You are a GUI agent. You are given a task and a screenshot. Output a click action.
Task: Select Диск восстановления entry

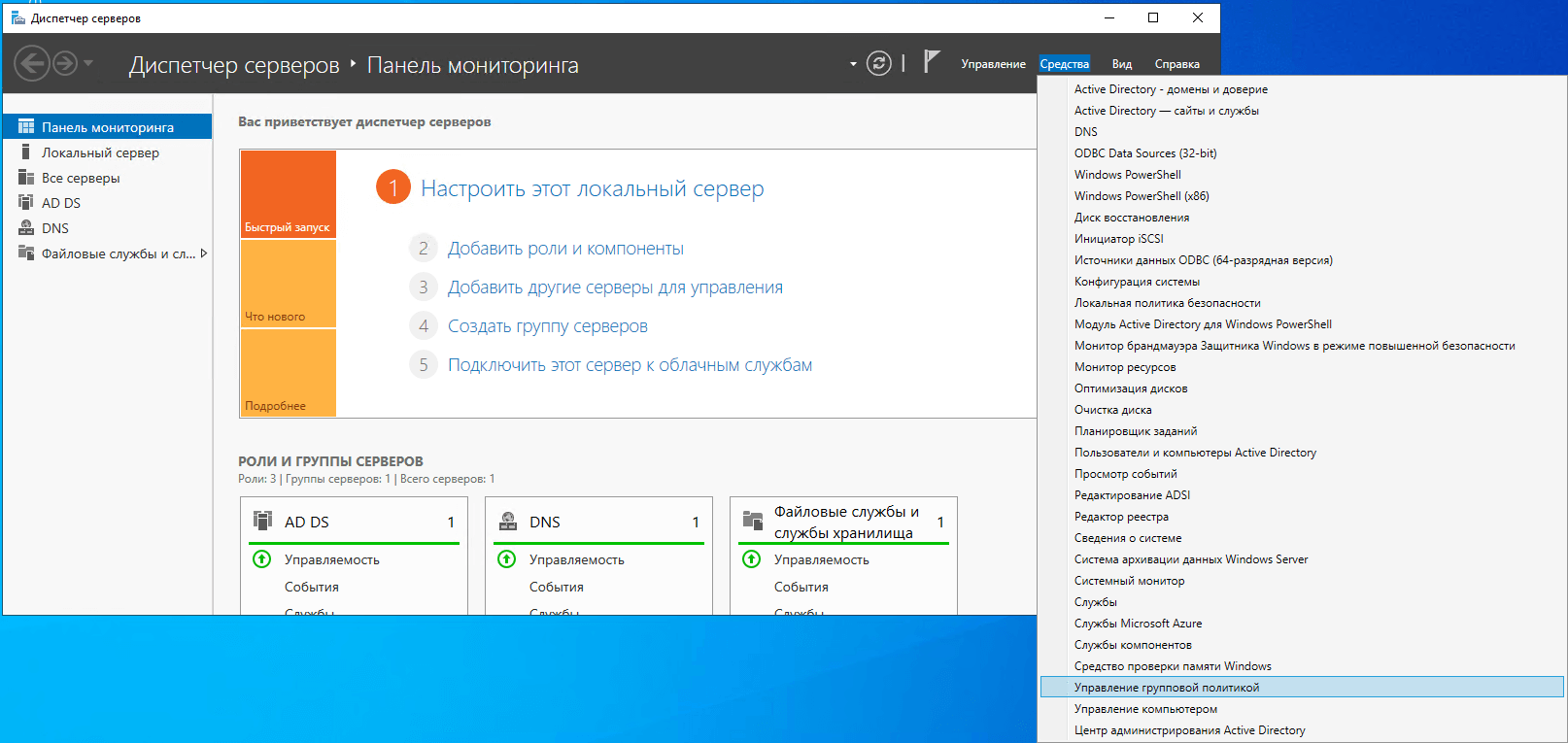point(1302,218)
